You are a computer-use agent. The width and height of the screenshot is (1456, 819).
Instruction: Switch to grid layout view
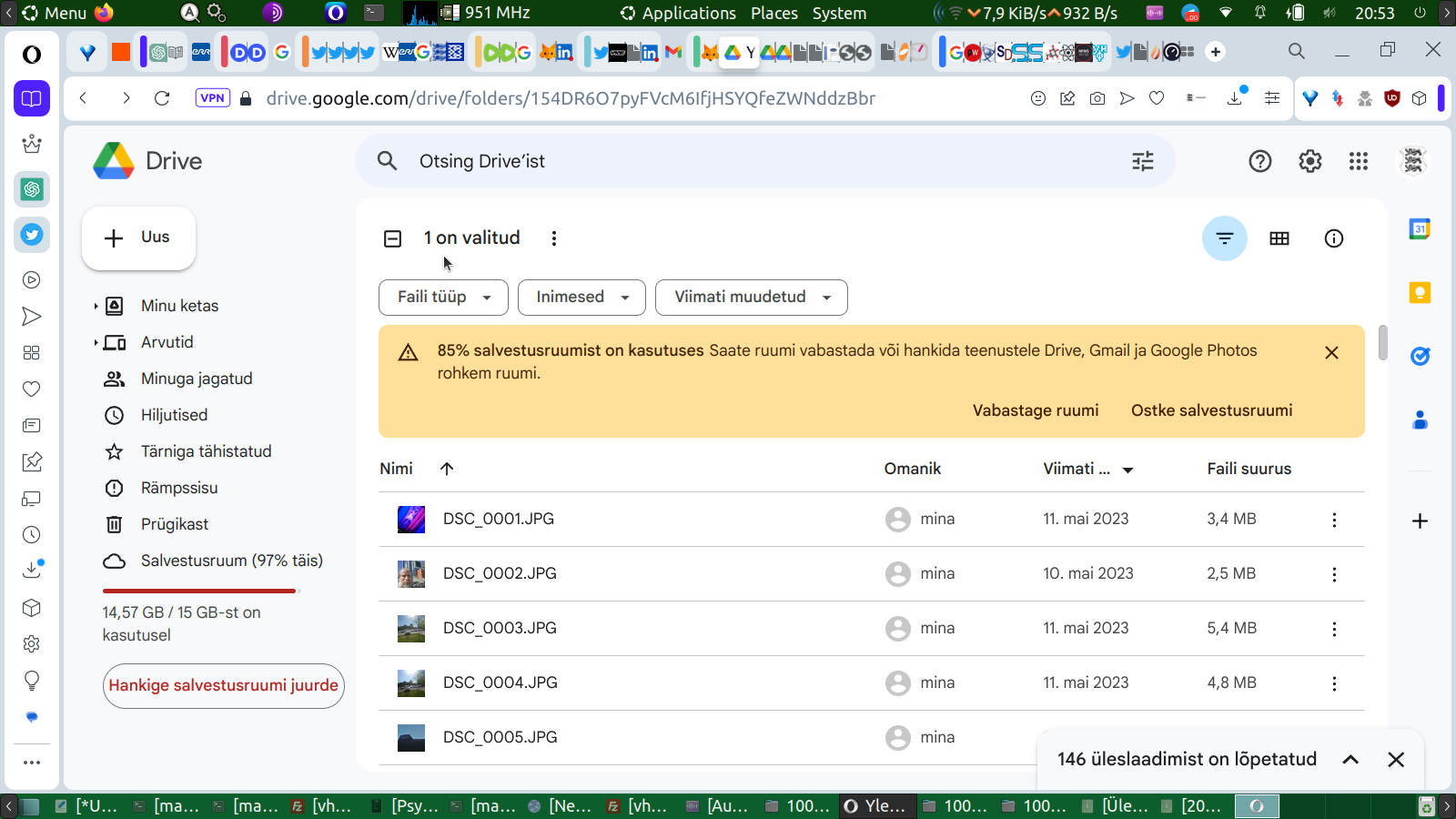pos(1279,238)
